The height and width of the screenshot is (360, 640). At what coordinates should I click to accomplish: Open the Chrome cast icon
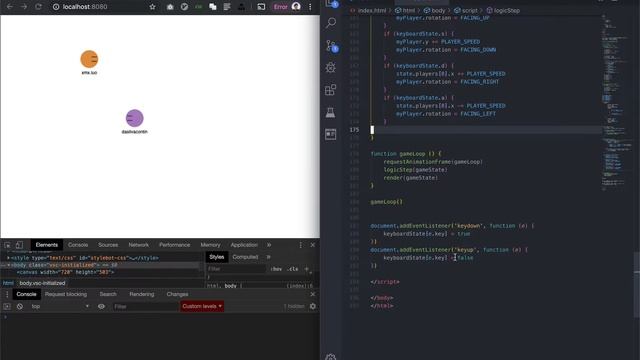tap(261, 7)
